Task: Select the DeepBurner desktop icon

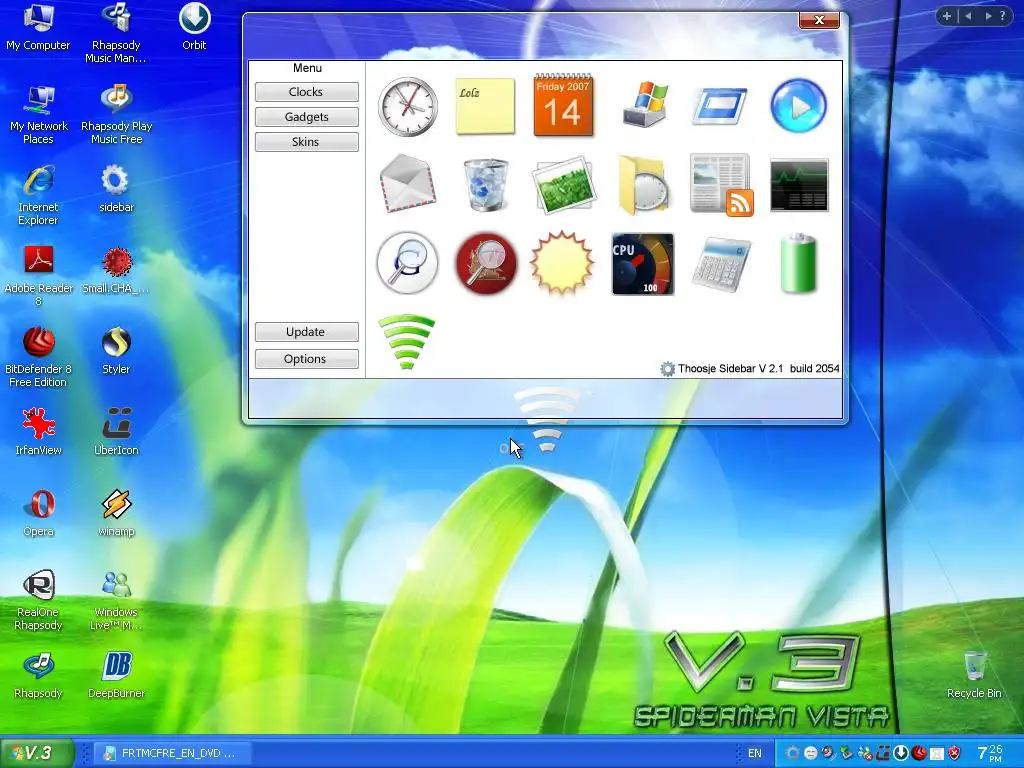Action: click(x=116, y=675)
